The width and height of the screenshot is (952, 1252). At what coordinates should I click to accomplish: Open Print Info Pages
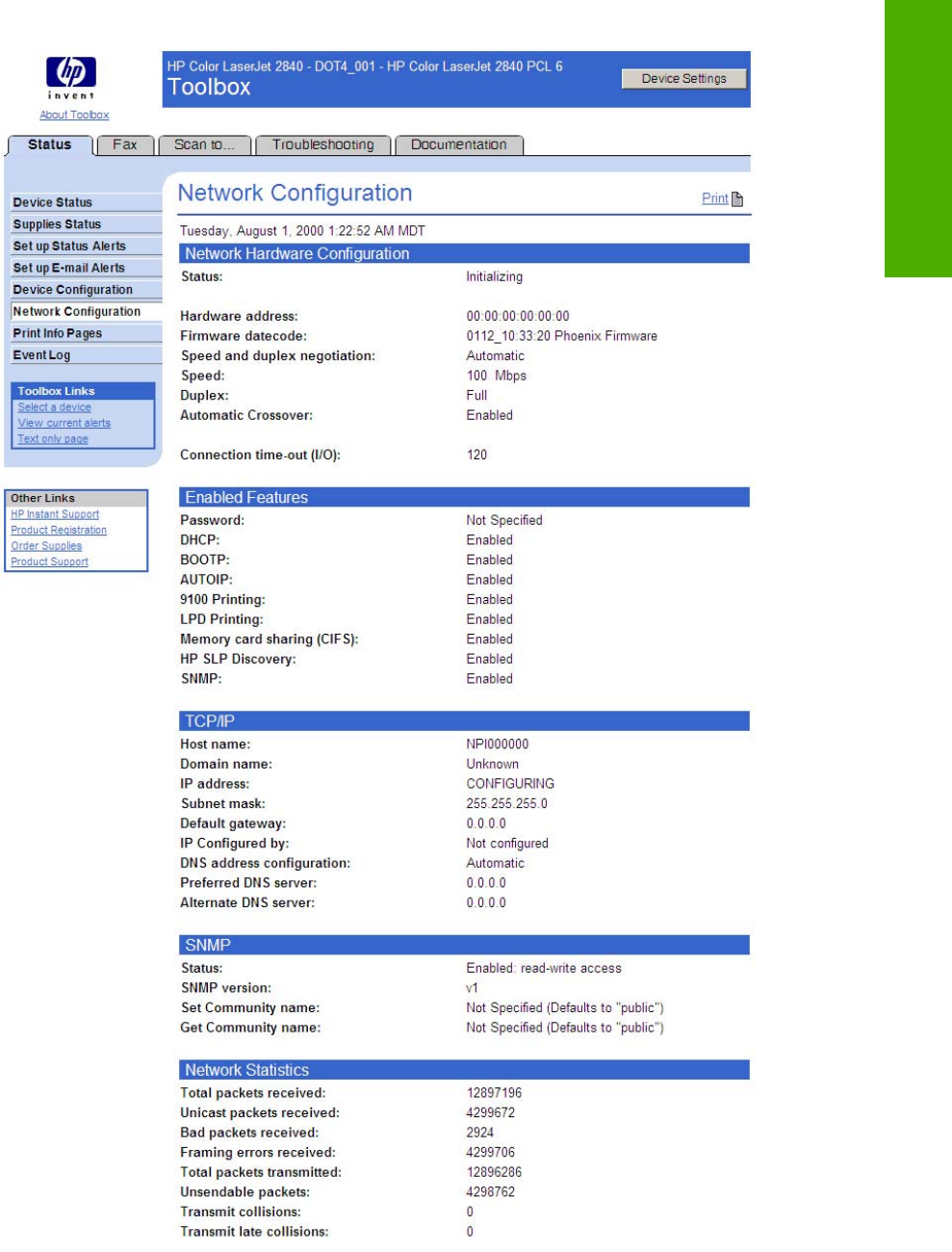pyautogui.click(x=86, y=334)
